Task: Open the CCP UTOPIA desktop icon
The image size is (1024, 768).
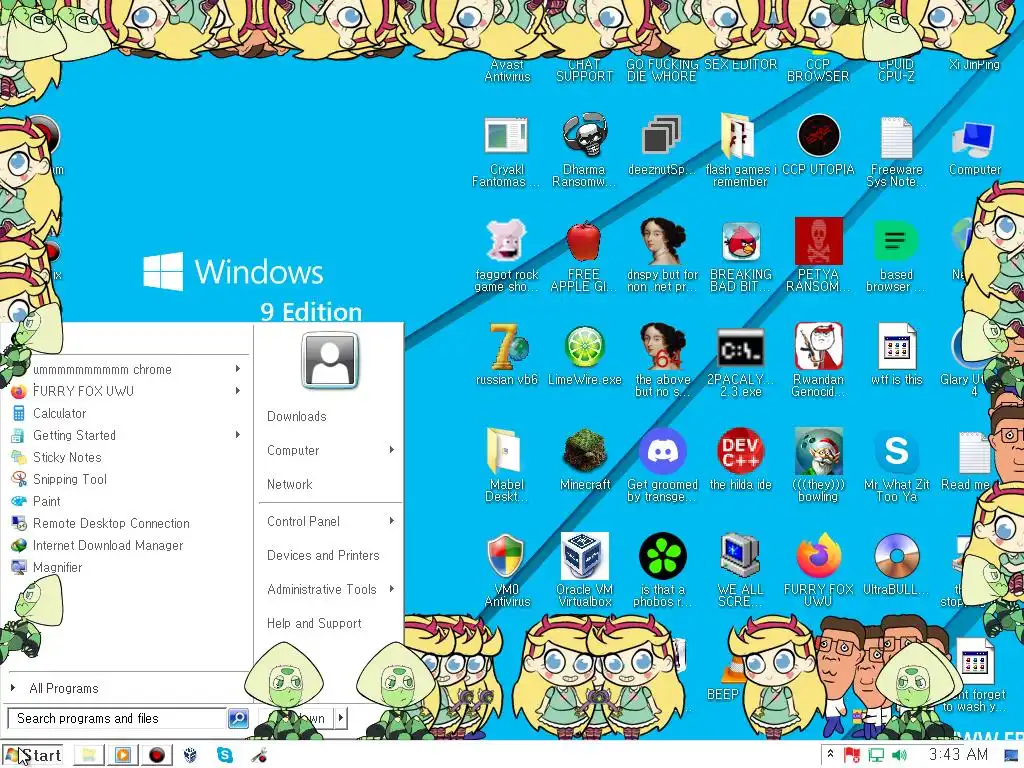Action: pyautogui.click(x=818, y=136)
